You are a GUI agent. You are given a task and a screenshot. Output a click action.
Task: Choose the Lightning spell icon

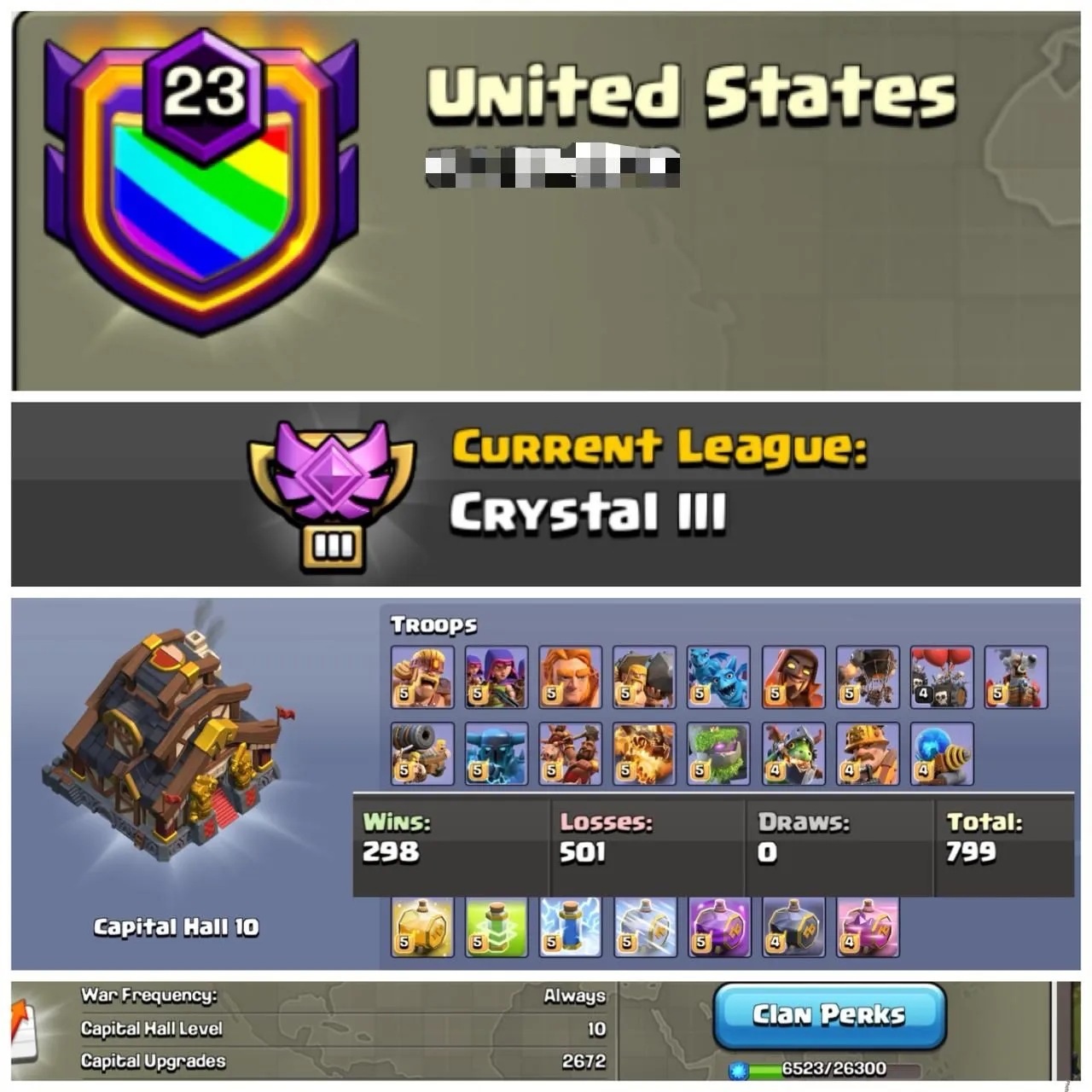click(570, 926)
